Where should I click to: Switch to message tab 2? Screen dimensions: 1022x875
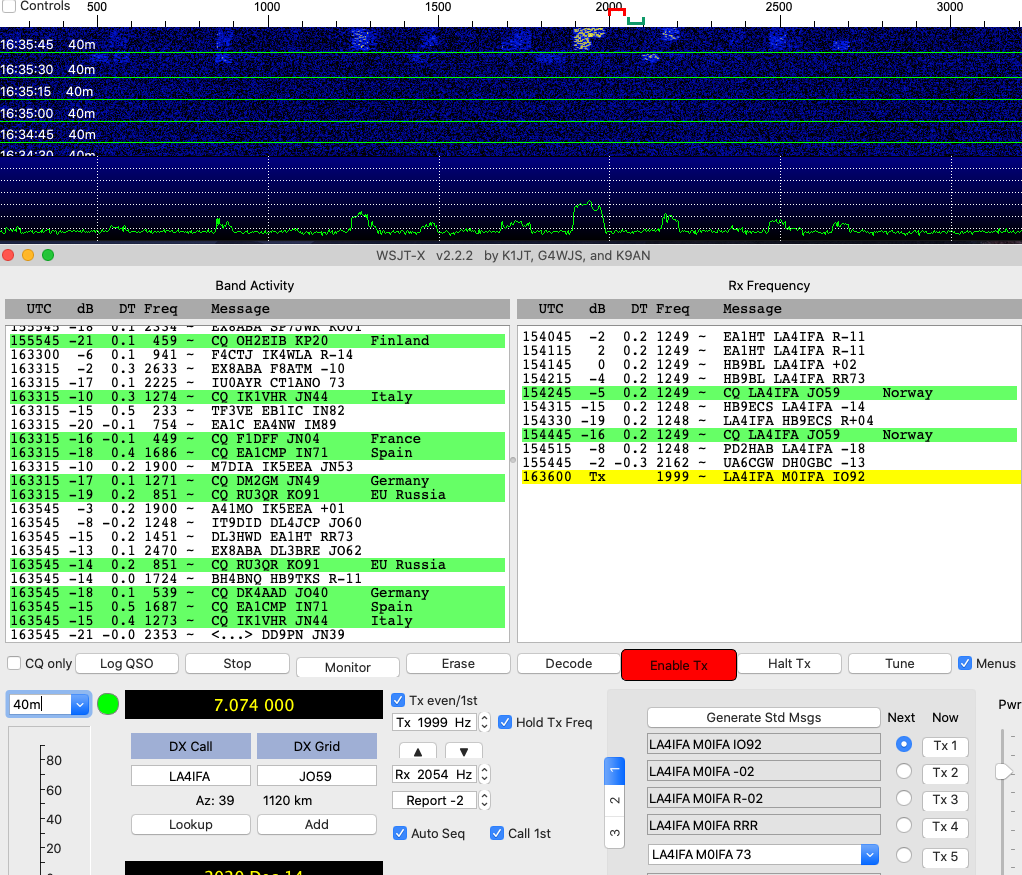pos(614,800)
